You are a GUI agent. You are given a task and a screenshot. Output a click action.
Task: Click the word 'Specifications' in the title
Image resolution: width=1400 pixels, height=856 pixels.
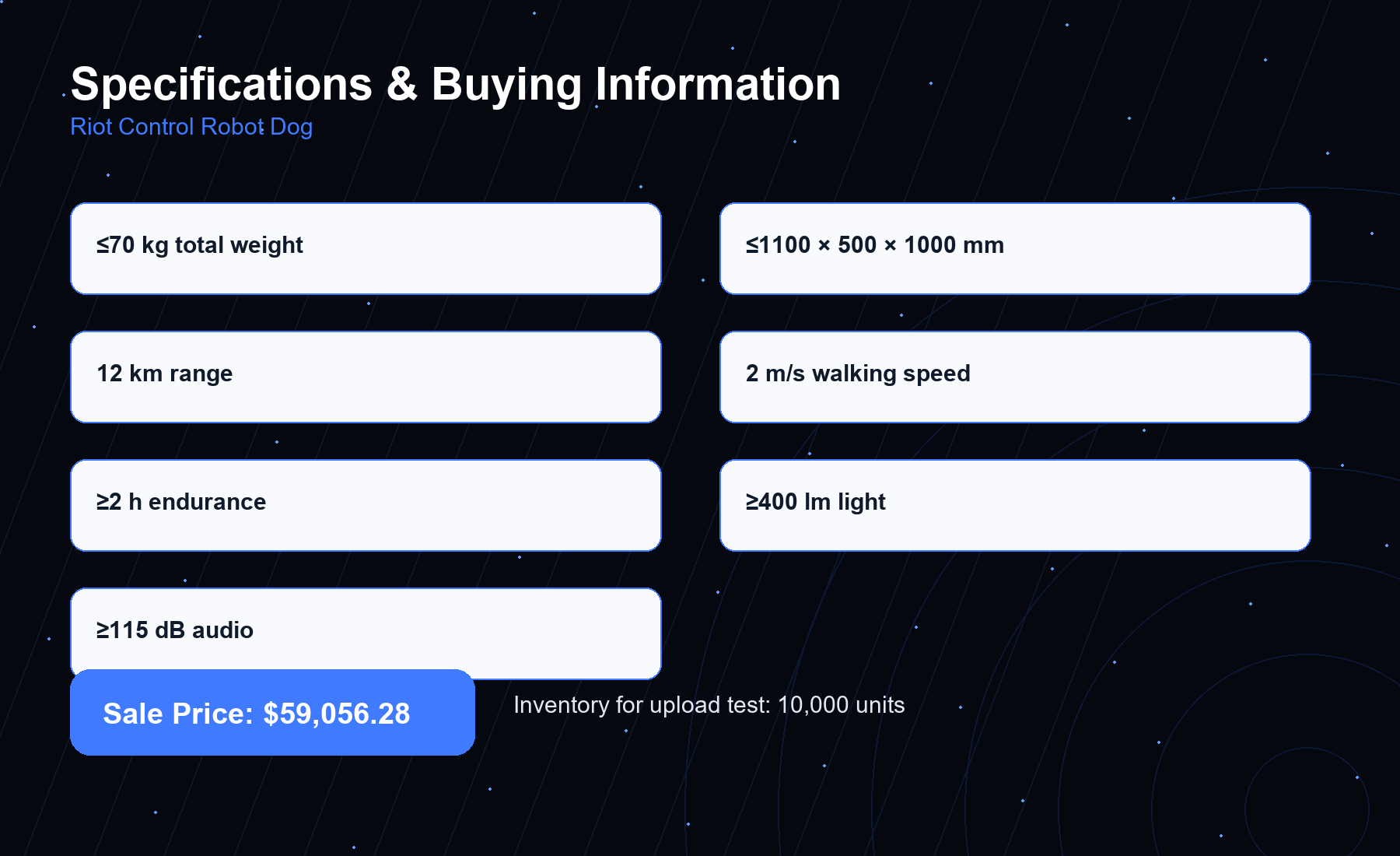pos(222,84)
